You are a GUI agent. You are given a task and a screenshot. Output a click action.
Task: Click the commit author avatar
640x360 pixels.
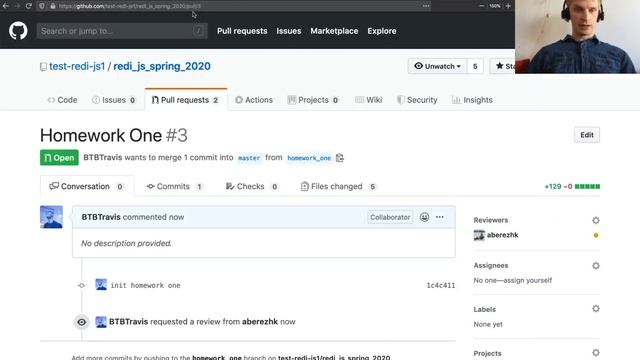(101, 284)
